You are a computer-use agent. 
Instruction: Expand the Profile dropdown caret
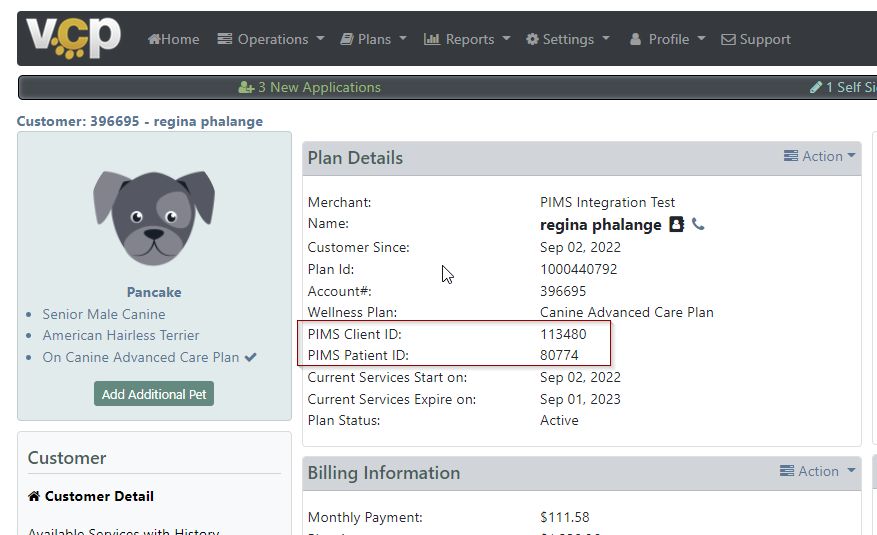701,39
